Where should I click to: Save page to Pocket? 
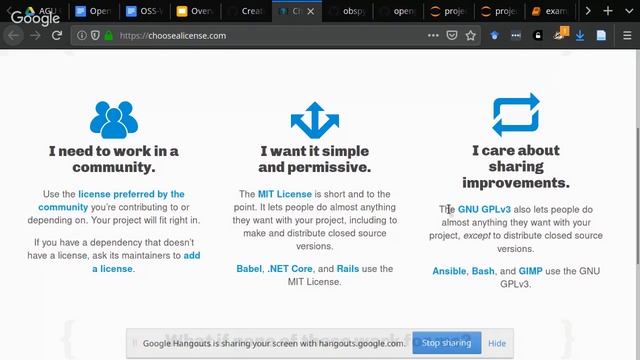(x=452, y=36)
